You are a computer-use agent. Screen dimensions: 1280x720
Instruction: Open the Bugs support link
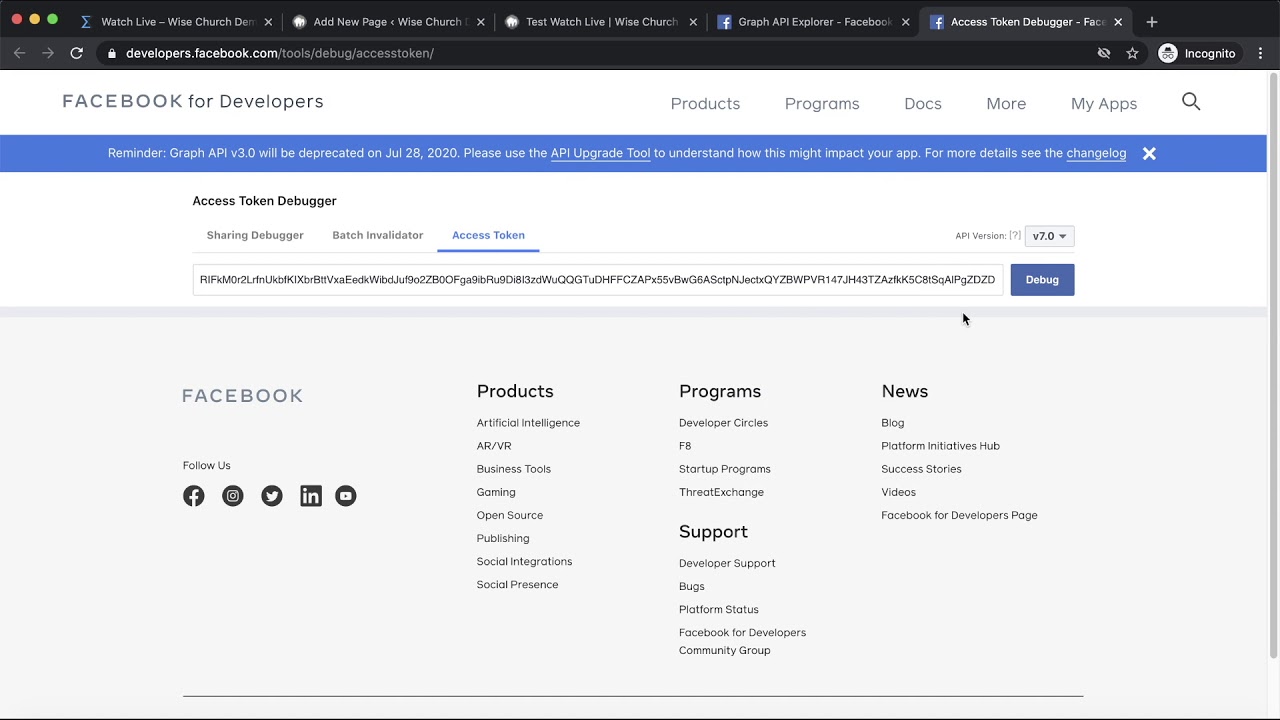point(691,586)
